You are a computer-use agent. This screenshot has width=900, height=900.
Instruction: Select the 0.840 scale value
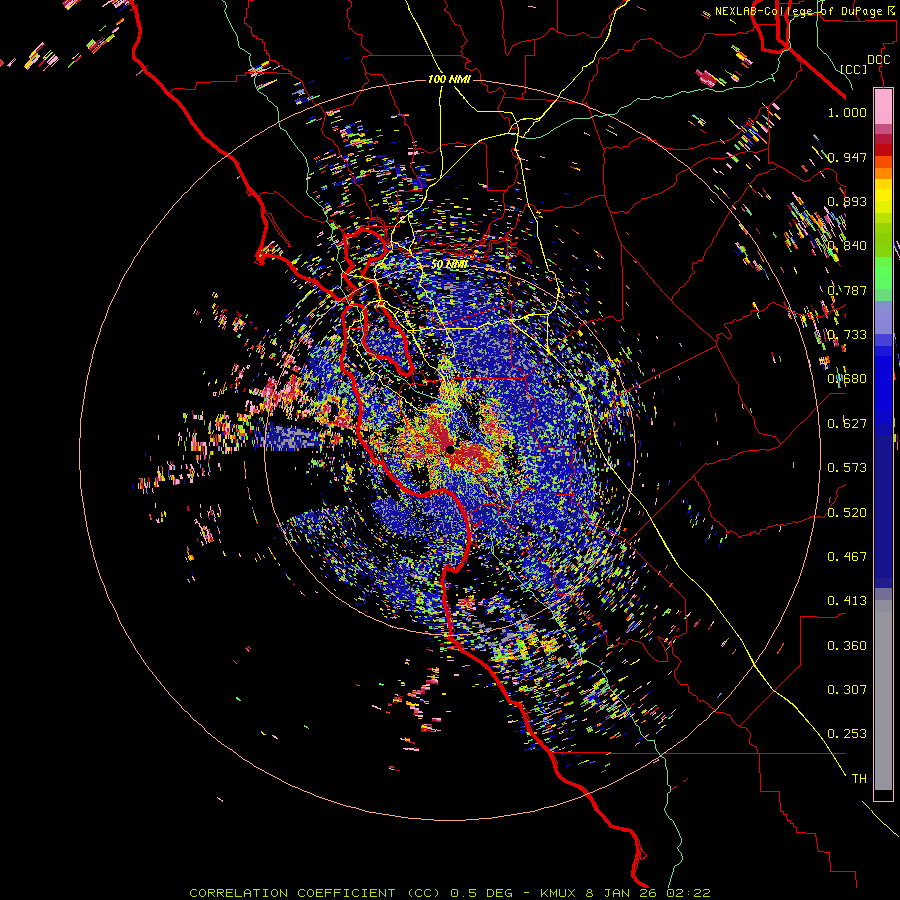click(847, 246)
